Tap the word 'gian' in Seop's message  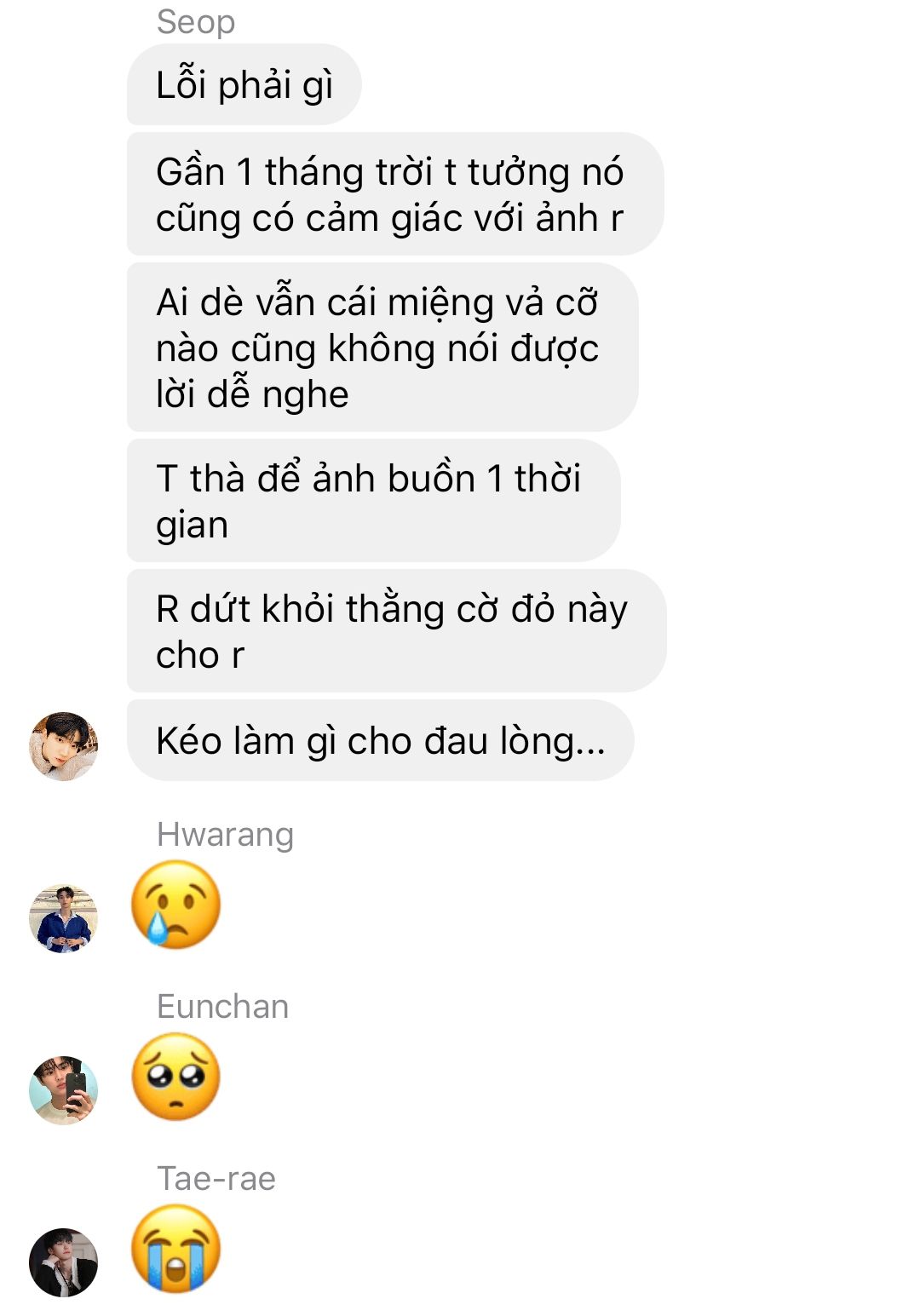pos(193,526)
